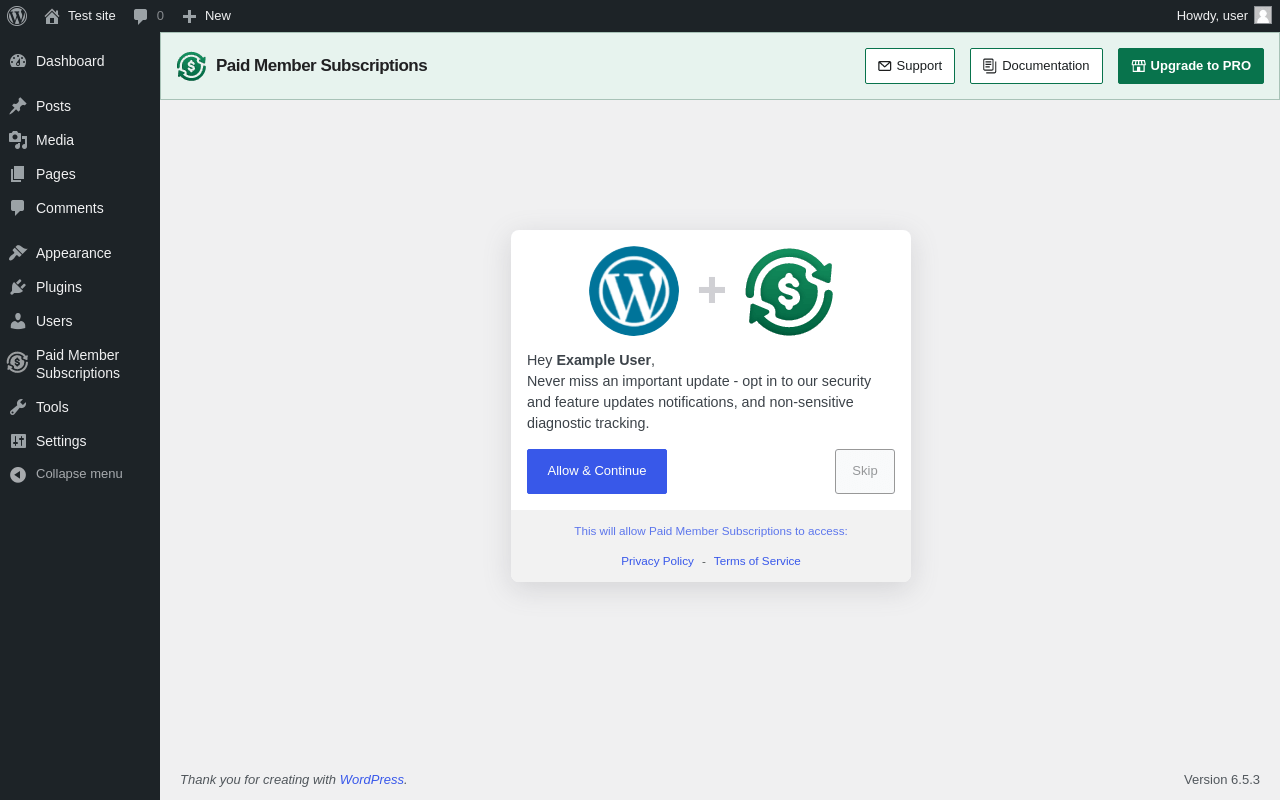Open the user avatar in admin bar
Viewport: 1280px width, 800px height.
[1263, 15]
